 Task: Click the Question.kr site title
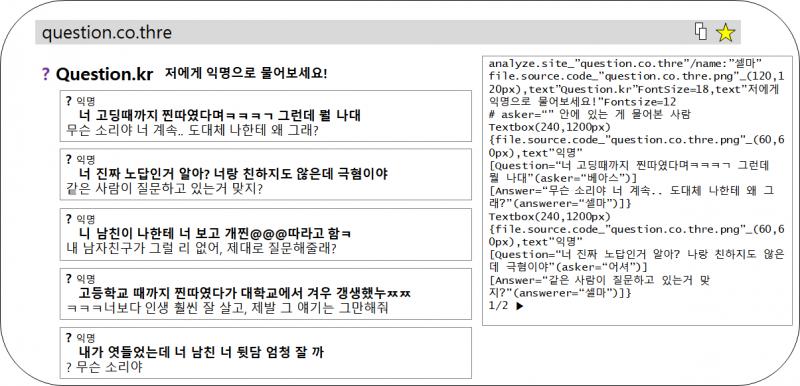[104, 74]
